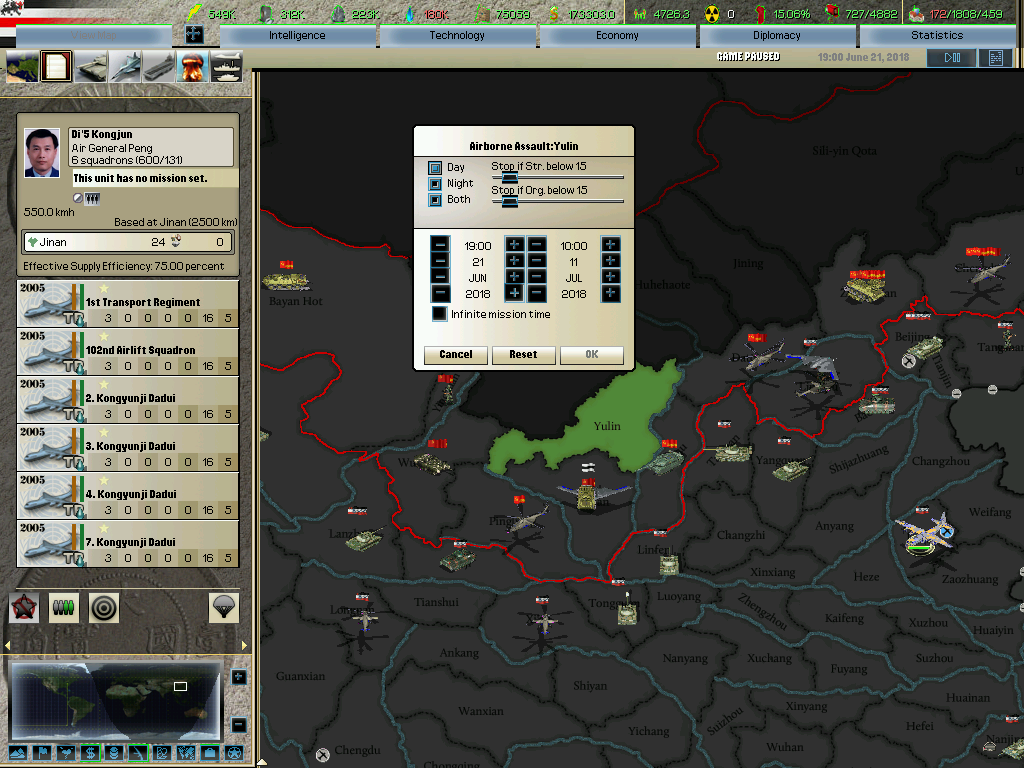This screenshot has height=768, width=1024.
Task: Select the bullseye target order icon
Action: [104, 606]
